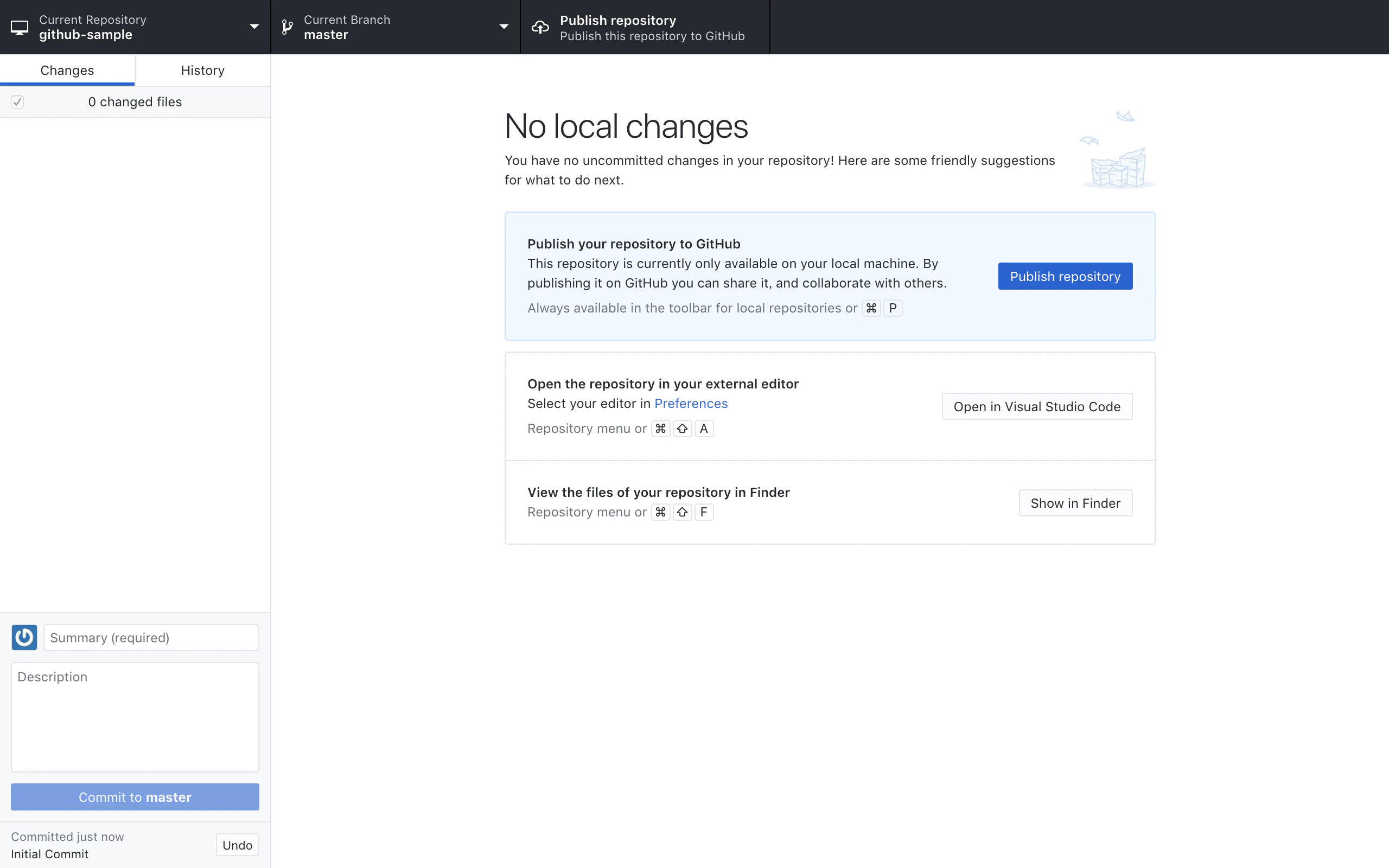
Task: Click the F shortcut key badge
Action: click(704, 512)
